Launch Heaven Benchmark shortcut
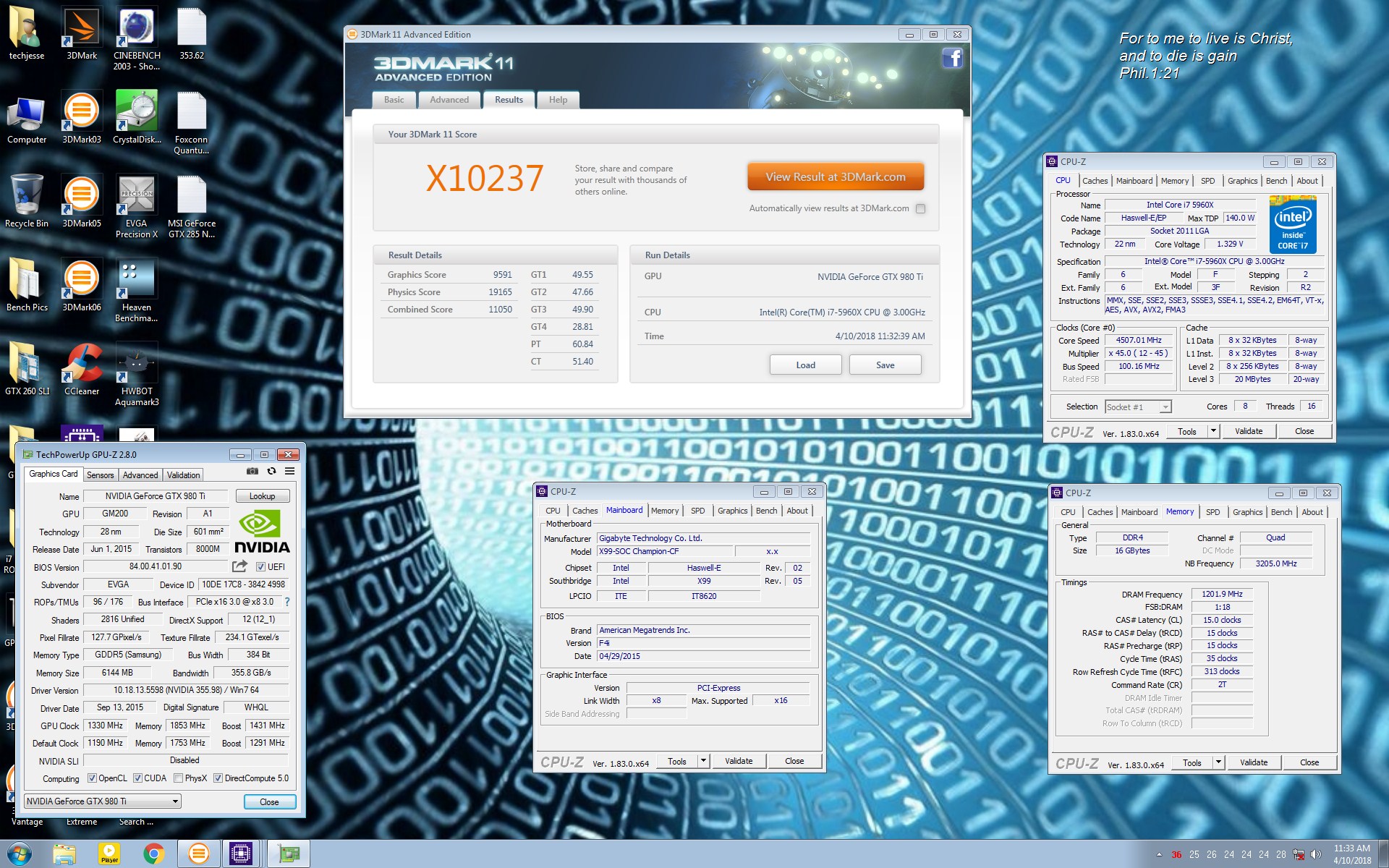1389x868 pixels. (x=137, y=291)
